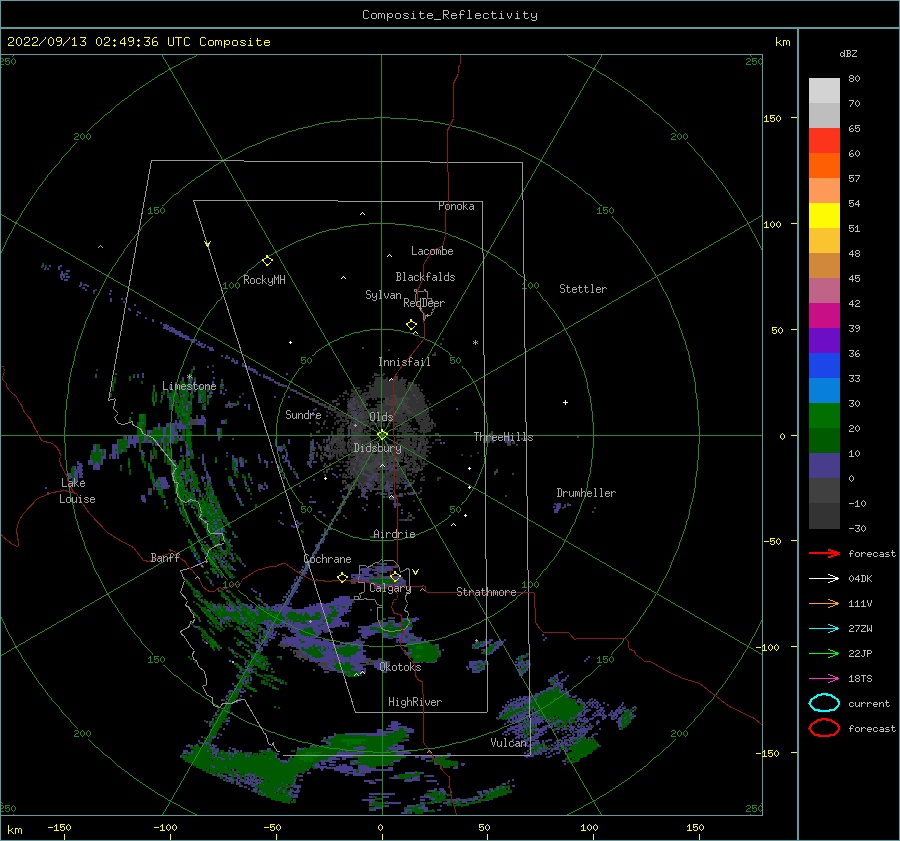
Task: Click the HighRiver label
Action: tap(414, 702)
